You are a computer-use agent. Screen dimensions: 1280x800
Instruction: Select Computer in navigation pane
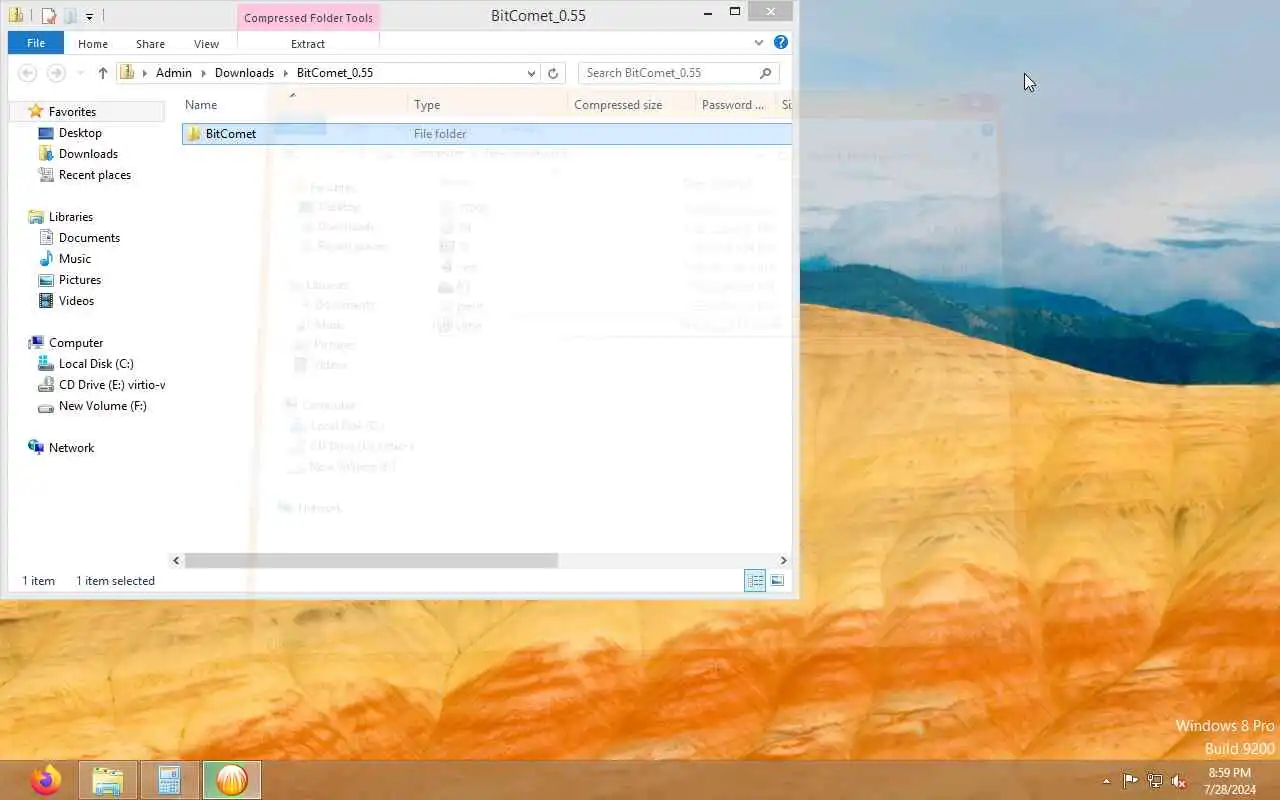tap(76, 343)
